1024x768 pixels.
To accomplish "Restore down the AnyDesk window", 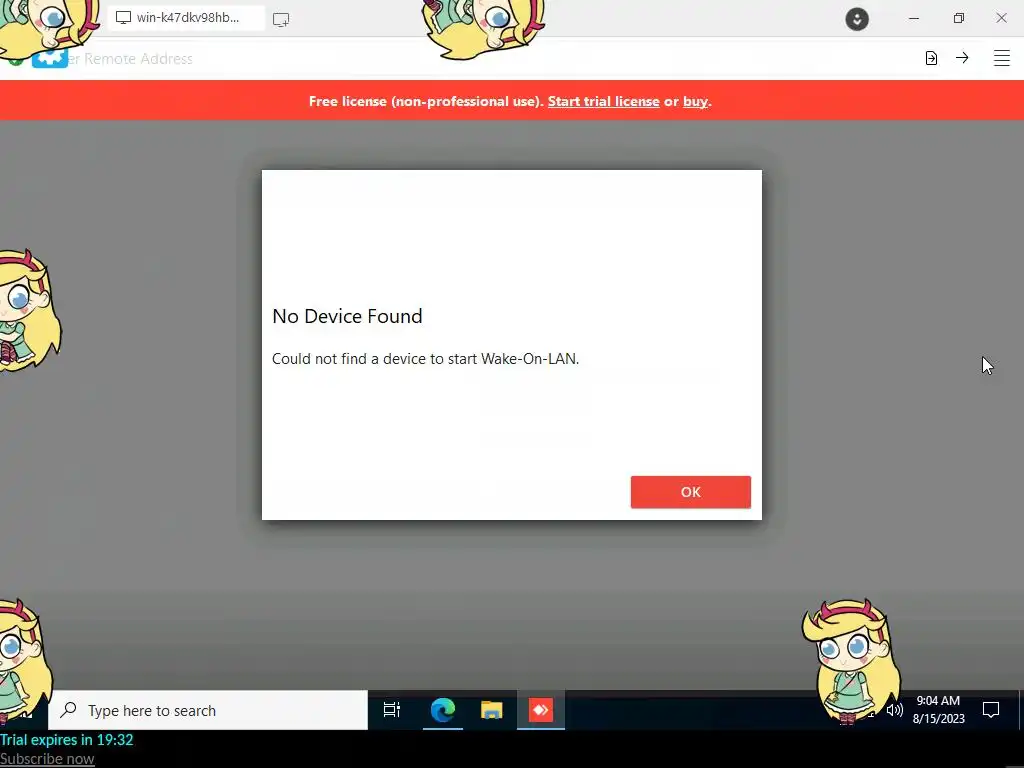I will point(958,18).
